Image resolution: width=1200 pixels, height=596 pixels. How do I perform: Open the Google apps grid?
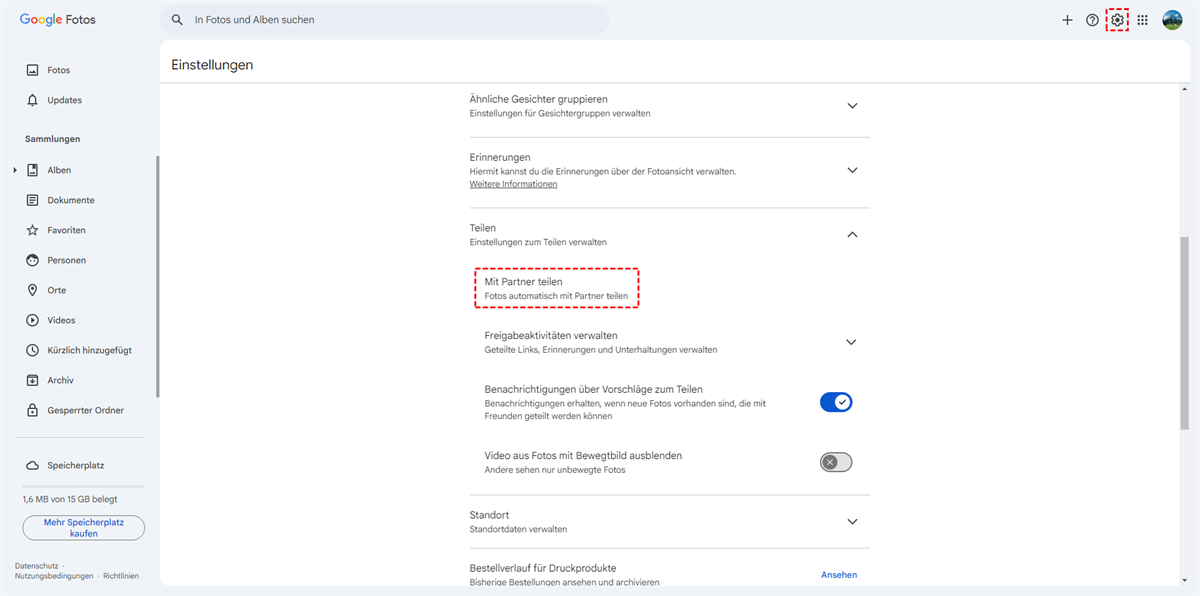(x=1142, y=20)
